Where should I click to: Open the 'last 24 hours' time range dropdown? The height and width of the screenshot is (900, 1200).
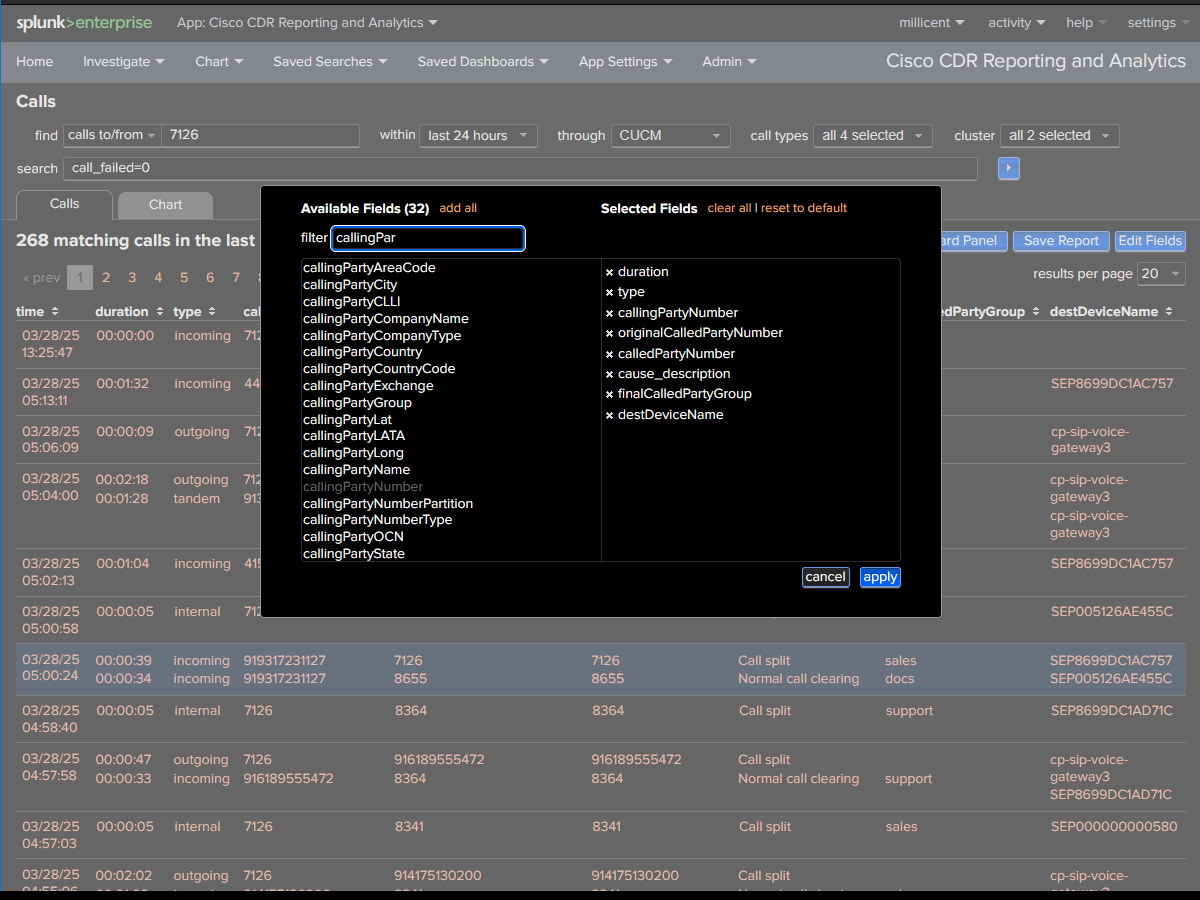tap(478, 135)
